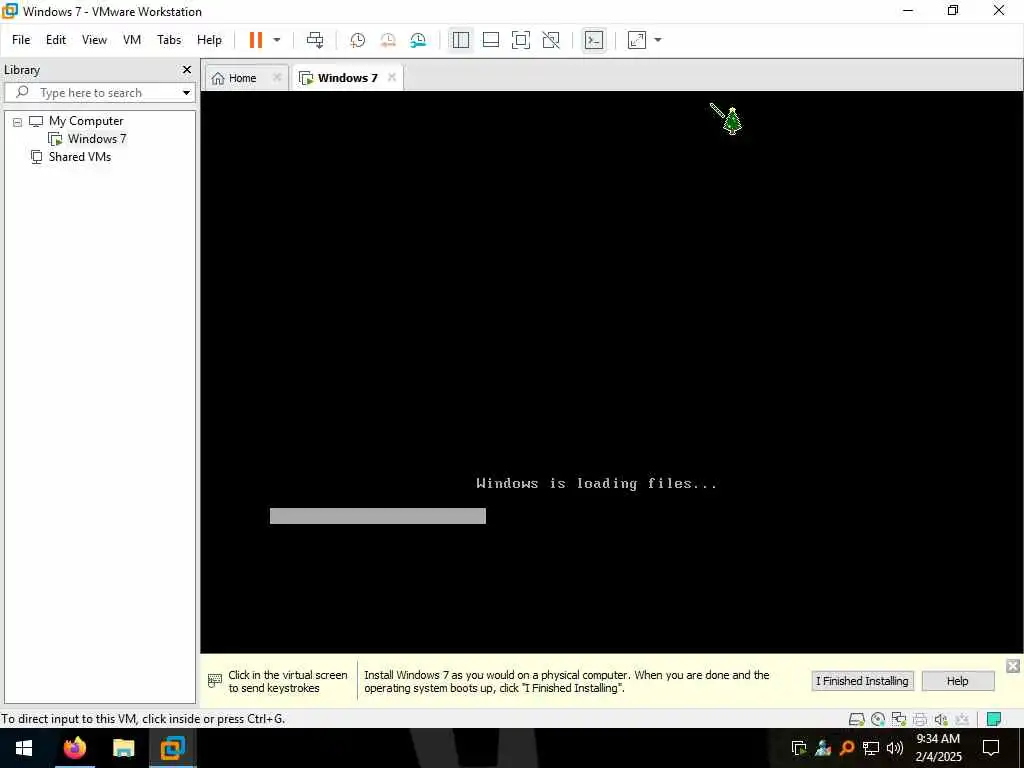Screen dimensions: 1024x768
Task: Close the Windows 7 tab
Action: click(x=392, y=77)
